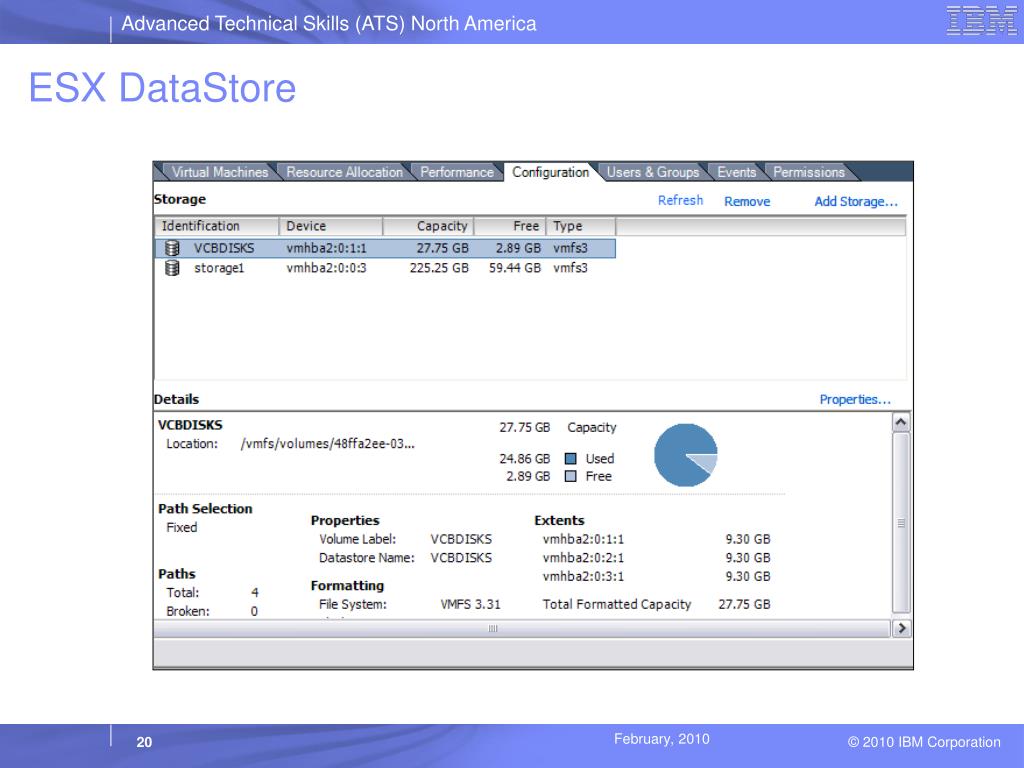Click the capacity usage pie chart

click(x=685, y=455)
